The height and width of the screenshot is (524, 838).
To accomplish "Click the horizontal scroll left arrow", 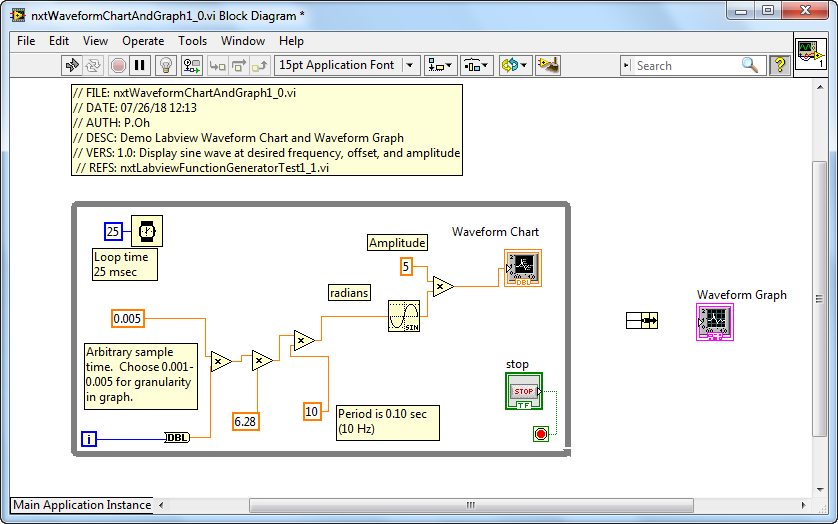I will point(161,505).
